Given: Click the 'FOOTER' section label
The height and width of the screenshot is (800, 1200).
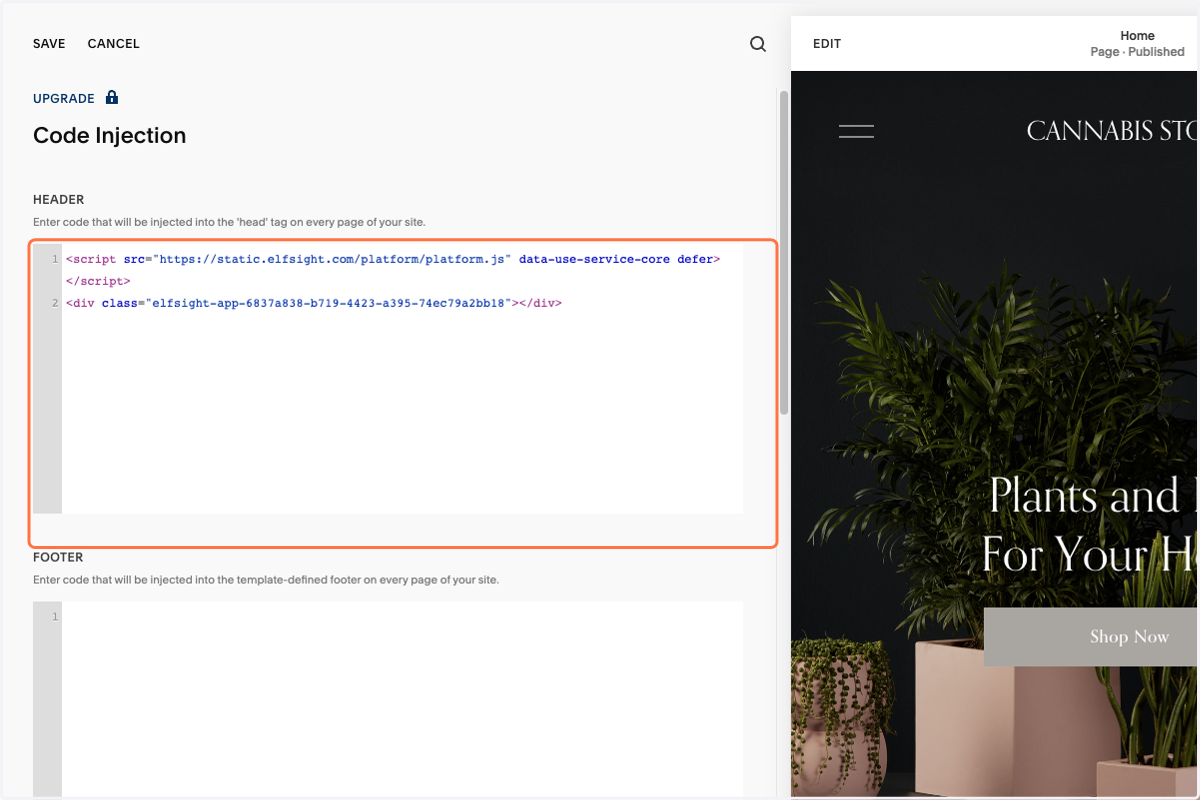Looking at the screenshot, I should [58, 557].
